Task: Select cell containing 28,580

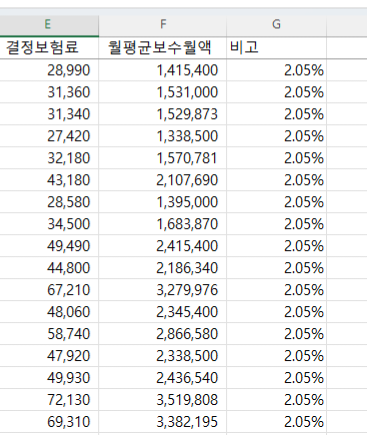Action: click(49, 202)
